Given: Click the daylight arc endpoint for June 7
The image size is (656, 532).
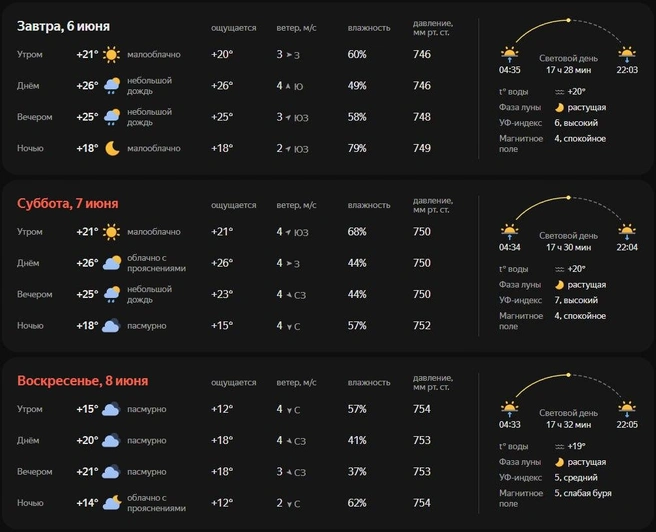Looking at the screenshot, I should (x=568, y=197).
